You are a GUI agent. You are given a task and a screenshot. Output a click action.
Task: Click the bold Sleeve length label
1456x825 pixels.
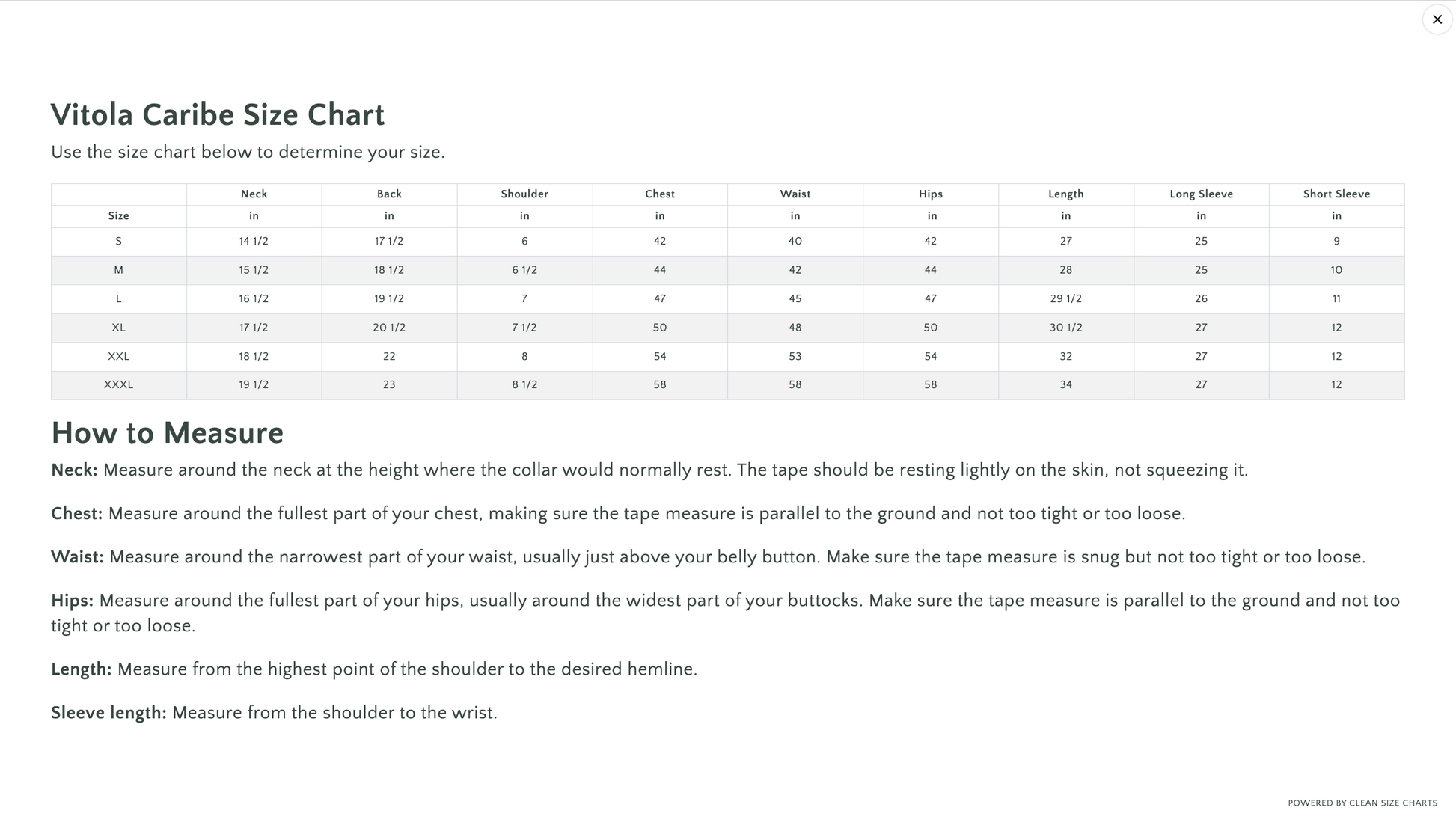tap(108, 713)
